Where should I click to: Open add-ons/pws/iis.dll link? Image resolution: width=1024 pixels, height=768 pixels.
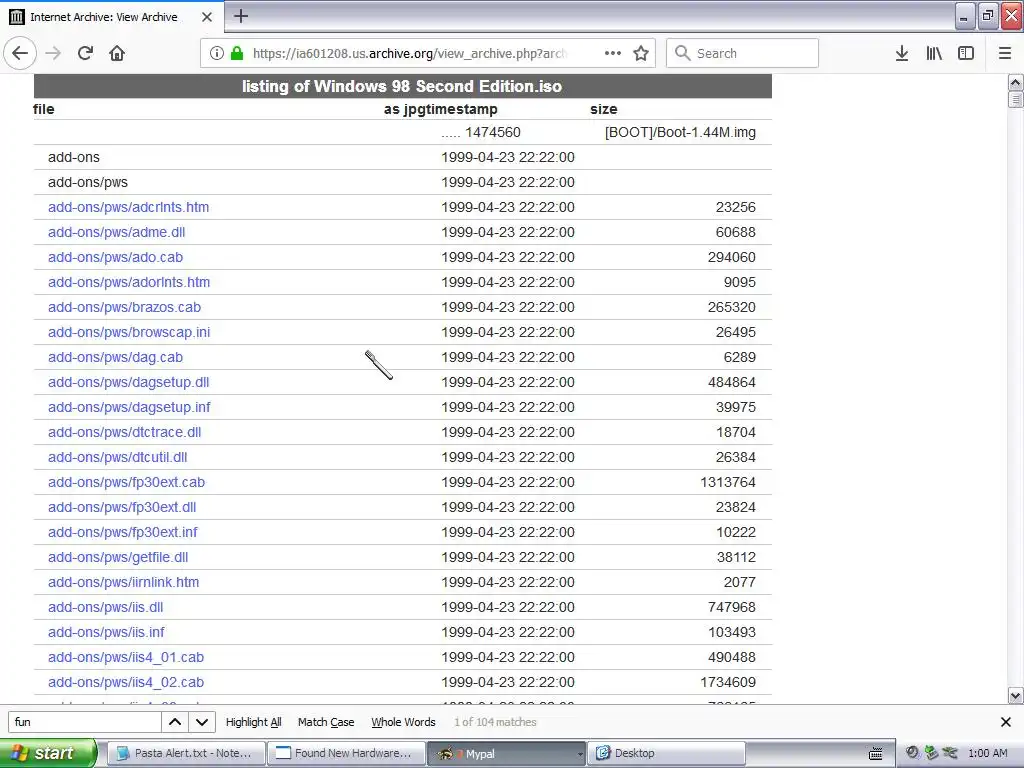(105, 607)
